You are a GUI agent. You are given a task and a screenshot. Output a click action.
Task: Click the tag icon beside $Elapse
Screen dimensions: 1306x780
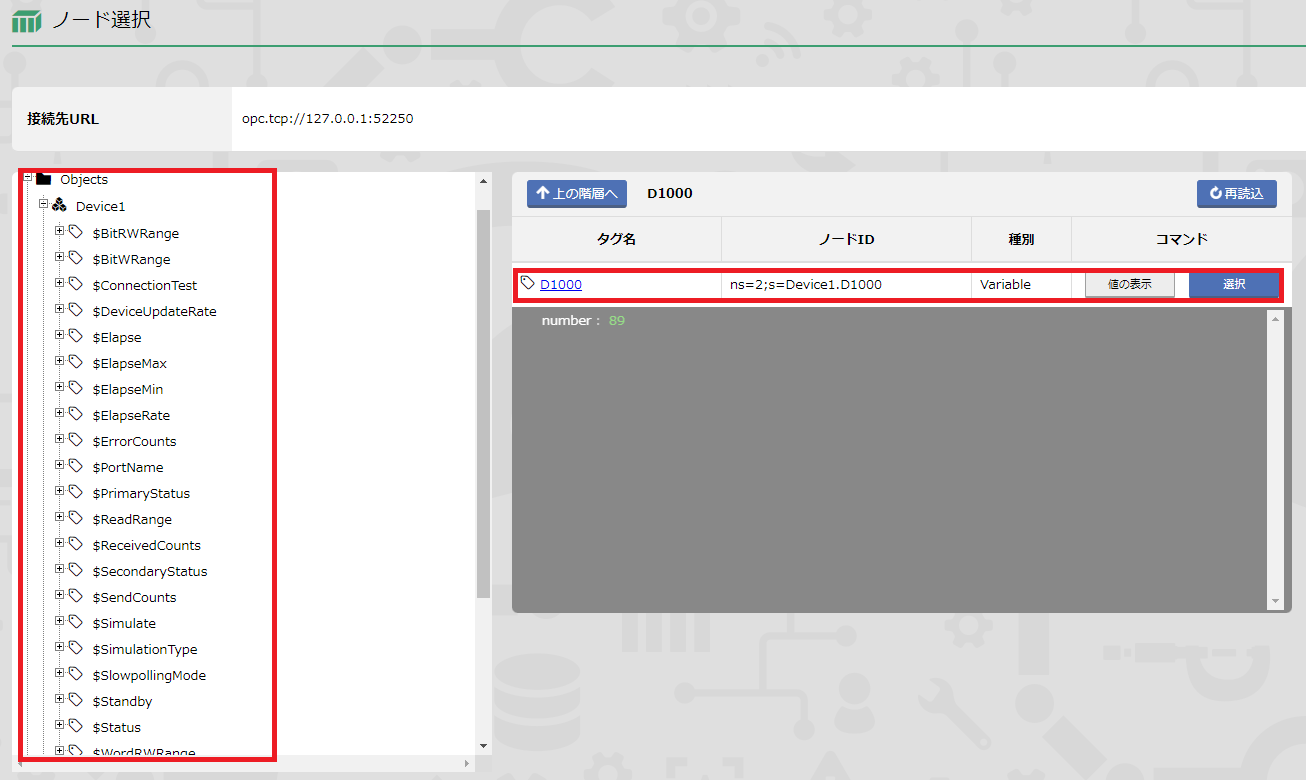point(75,335)
